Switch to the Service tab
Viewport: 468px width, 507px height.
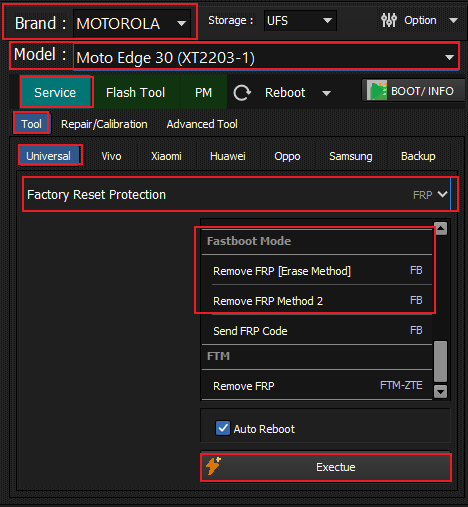[55, 92]
